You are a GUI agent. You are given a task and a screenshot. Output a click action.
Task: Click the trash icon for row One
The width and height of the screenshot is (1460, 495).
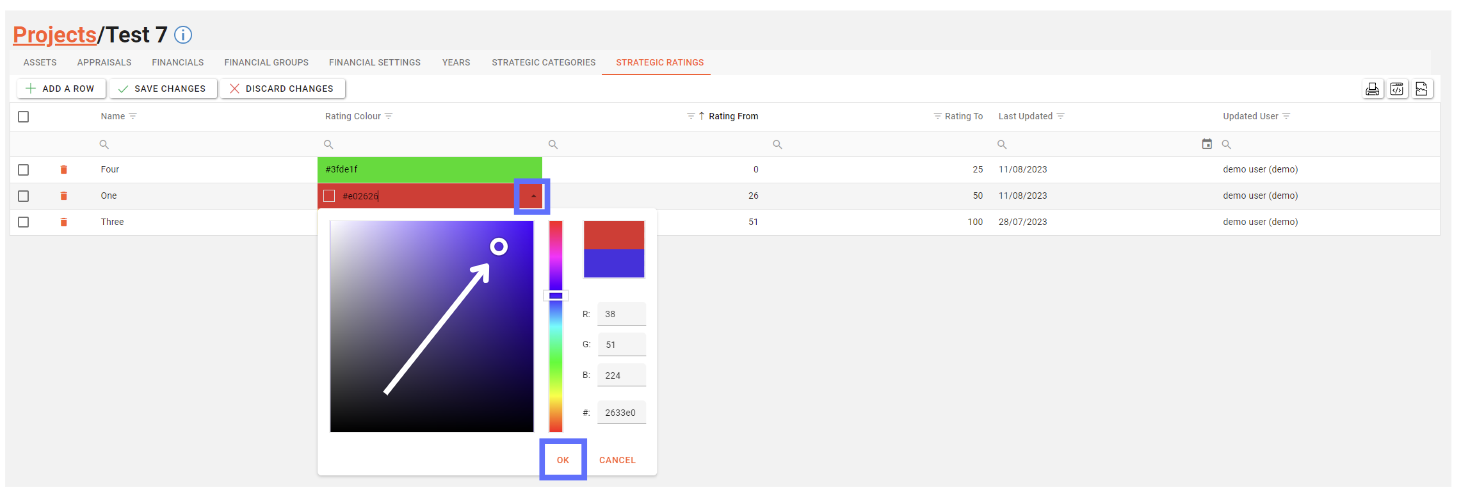(64, 196)
